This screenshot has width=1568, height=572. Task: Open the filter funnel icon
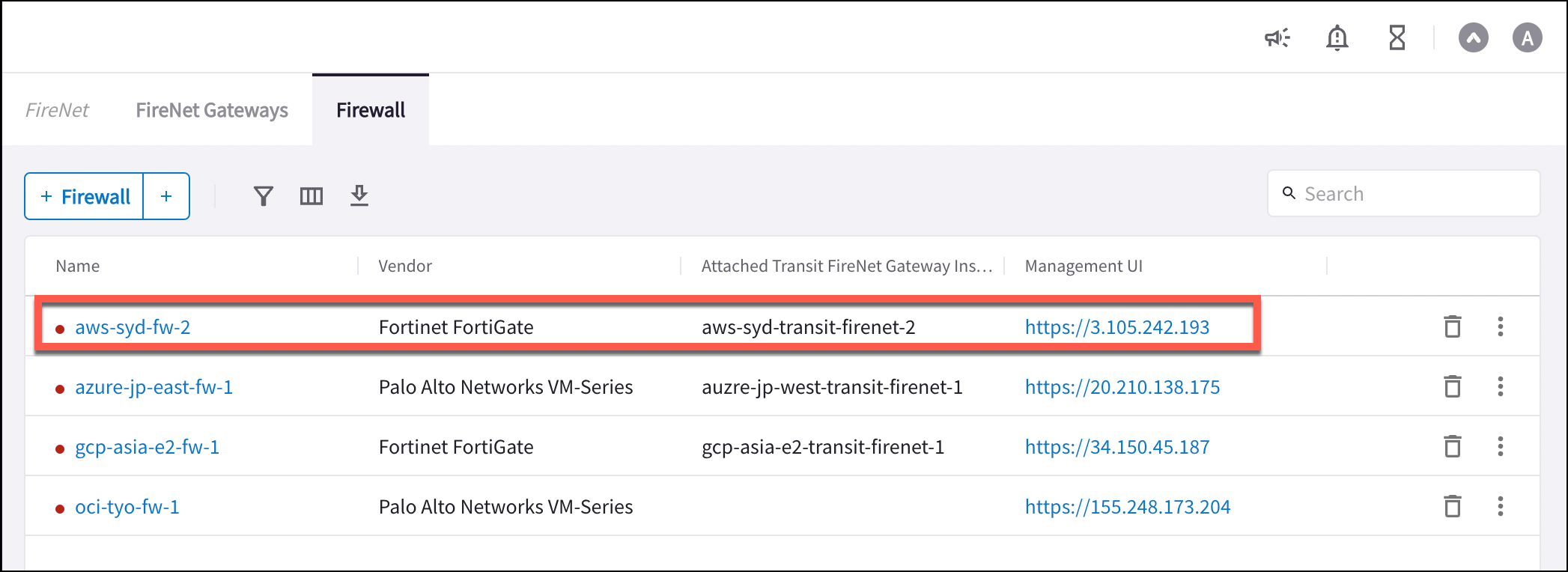264,195
